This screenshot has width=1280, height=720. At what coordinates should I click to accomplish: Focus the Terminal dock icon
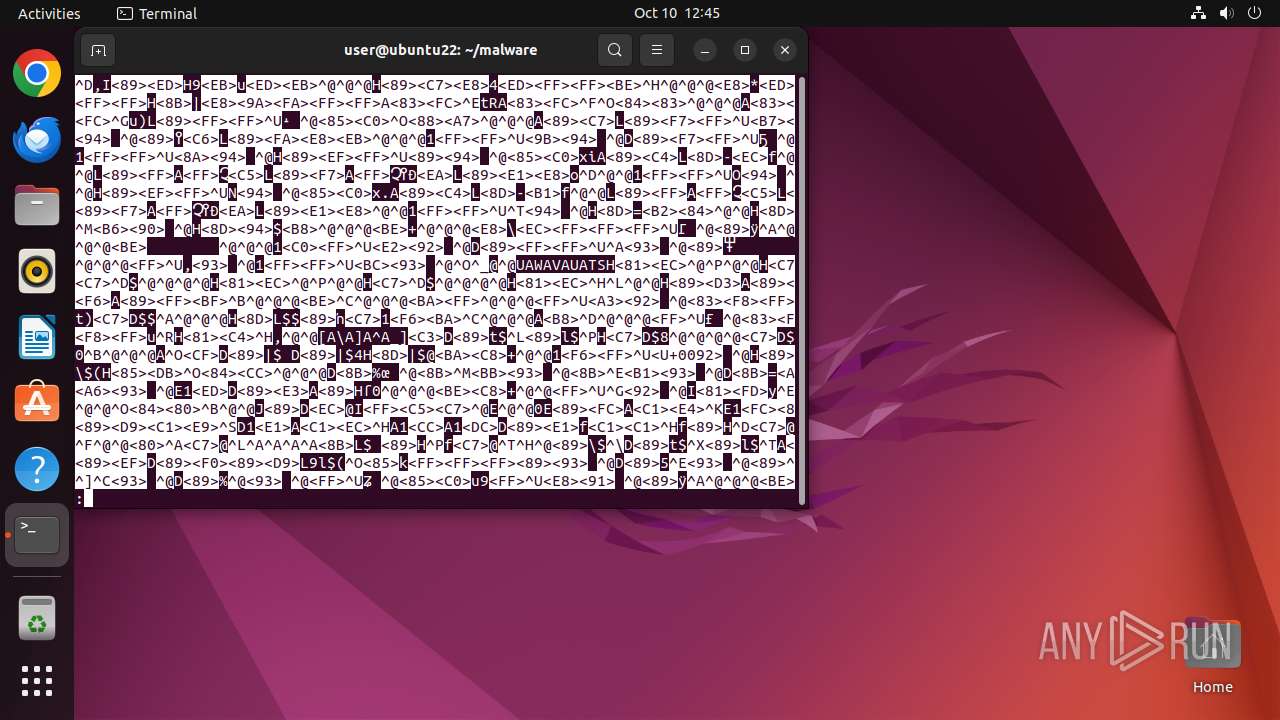coord(37,535)
